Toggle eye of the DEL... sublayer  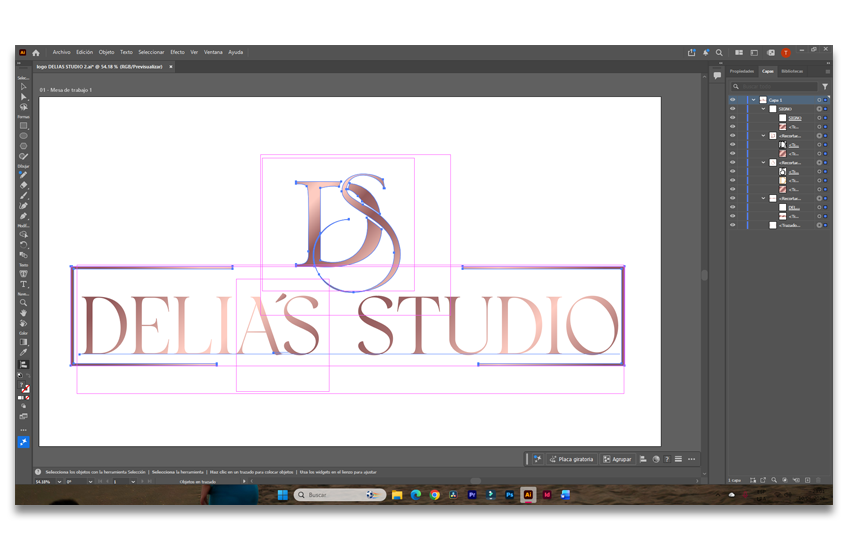(x=732, y=208)
